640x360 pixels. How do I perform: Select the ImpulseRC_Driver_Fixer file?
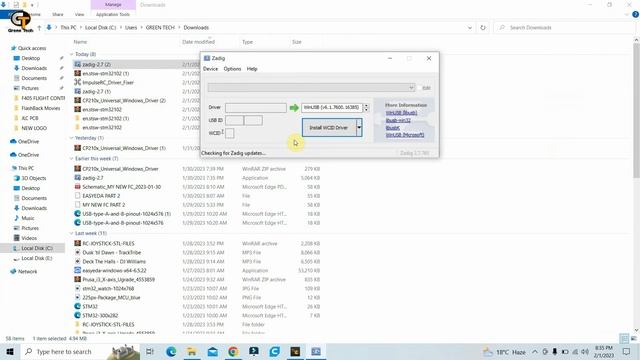108,82
